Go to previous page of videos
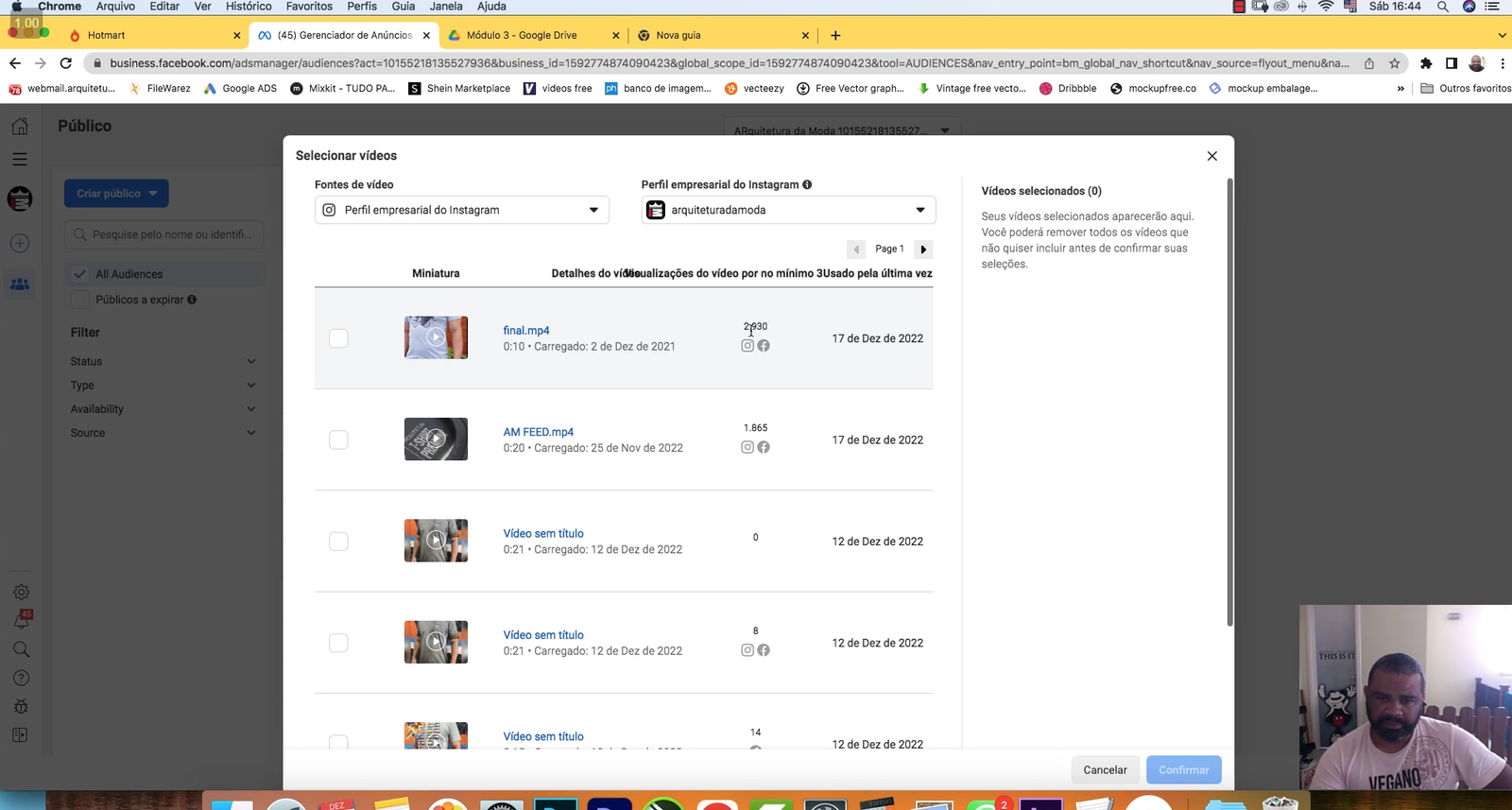This screenshot has height=810, width=1512. point(856,250)
